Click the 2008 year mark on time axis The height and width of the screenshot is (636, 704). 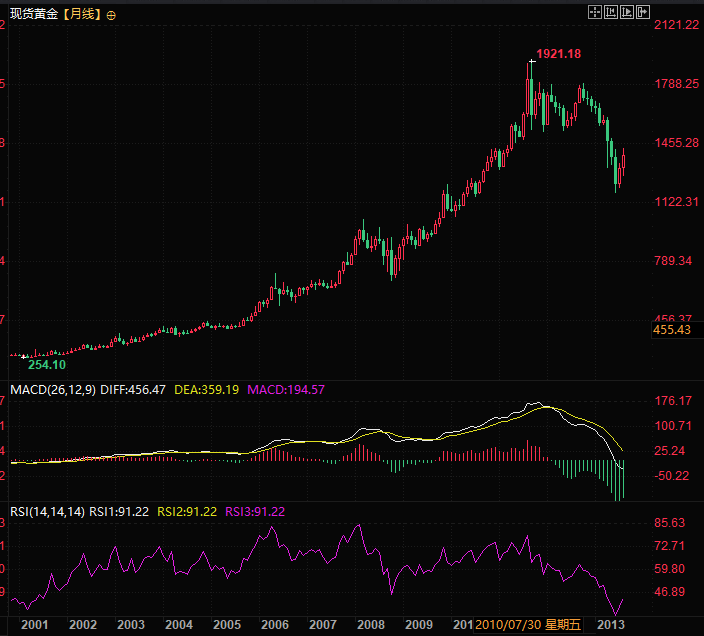point(371,624)
